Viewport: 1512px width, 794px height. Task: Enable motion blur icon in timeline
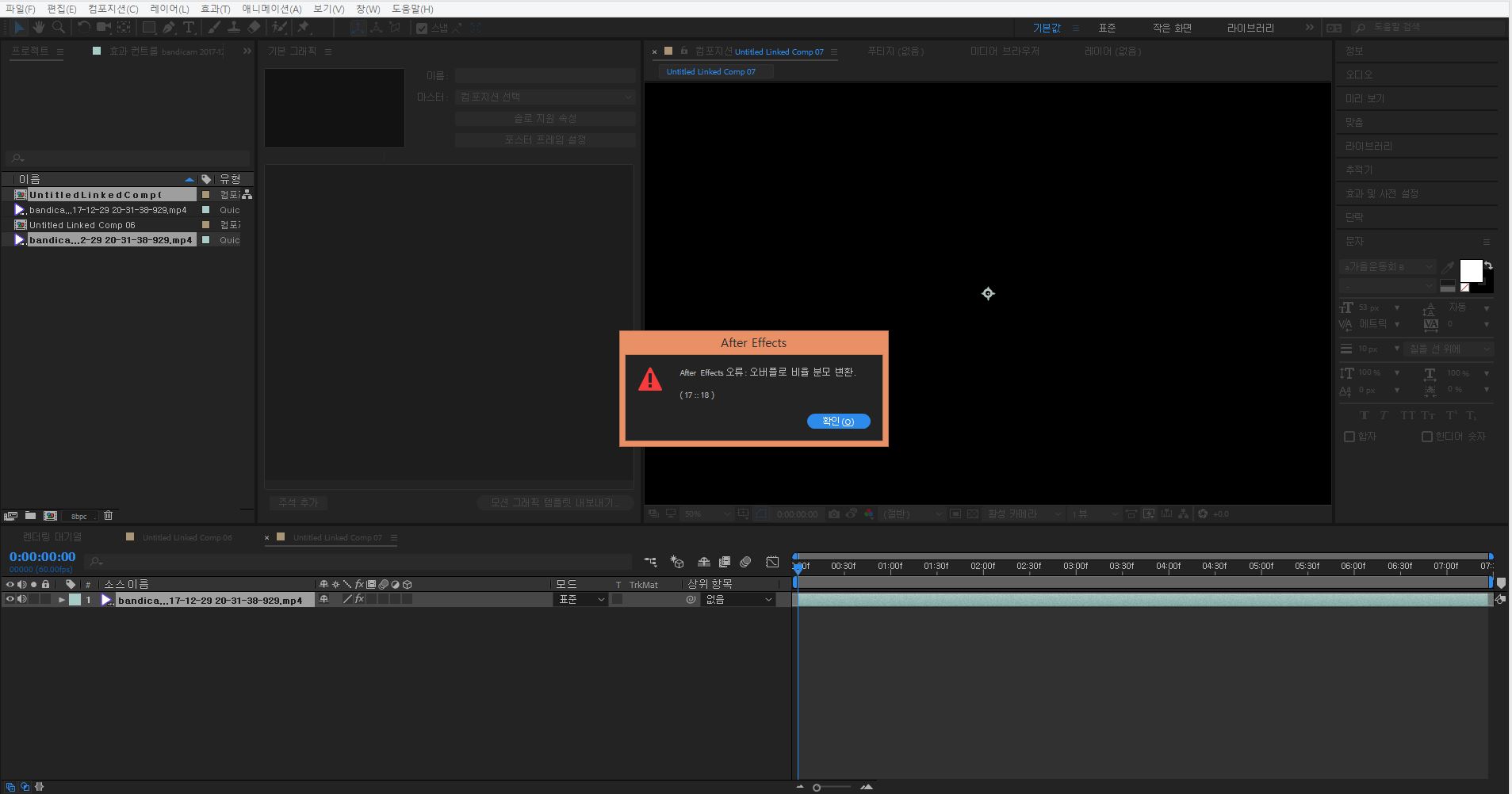(x=745, y=562)
